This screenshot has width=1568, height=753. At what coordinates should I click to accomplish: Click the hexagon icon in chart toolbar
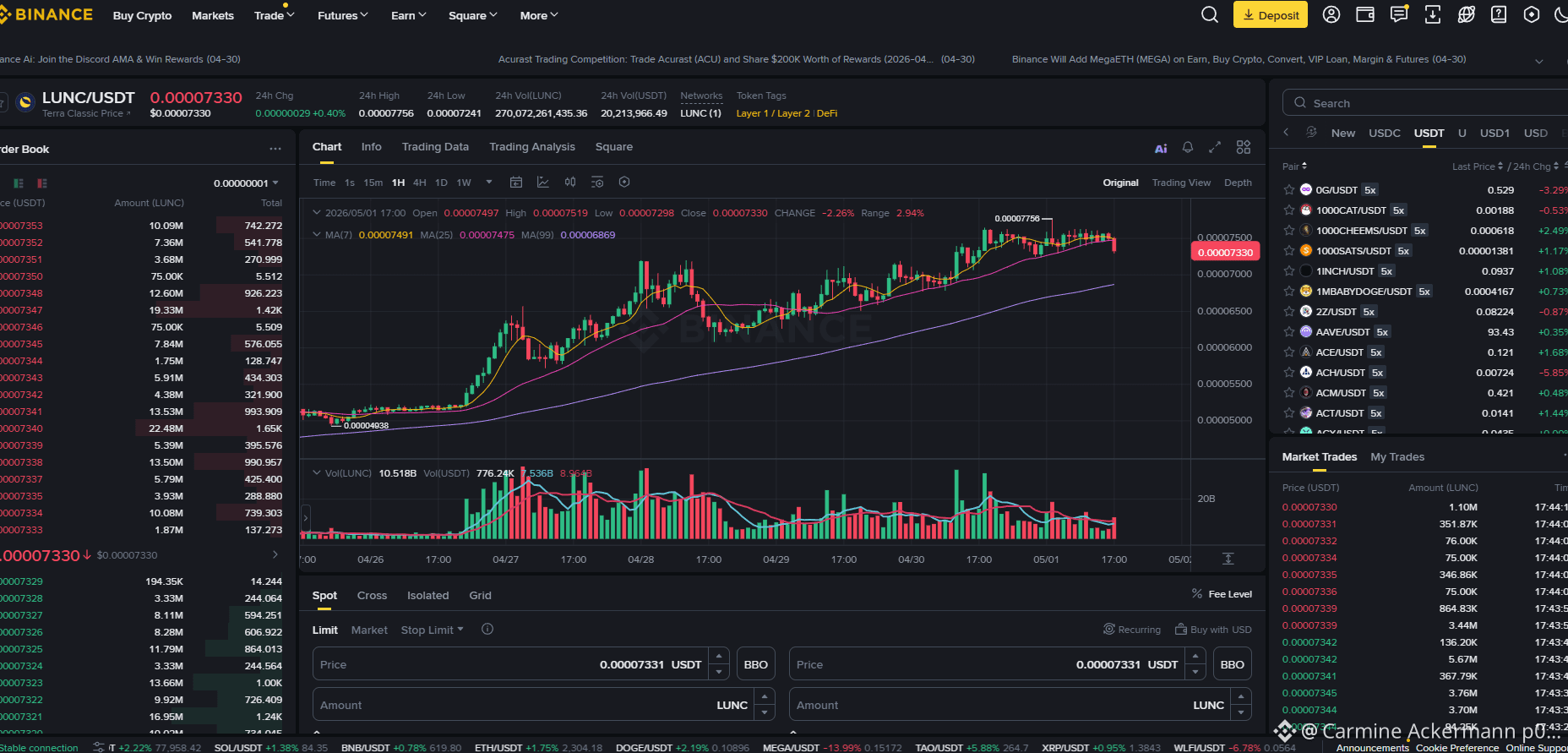(x=624, y=183)
